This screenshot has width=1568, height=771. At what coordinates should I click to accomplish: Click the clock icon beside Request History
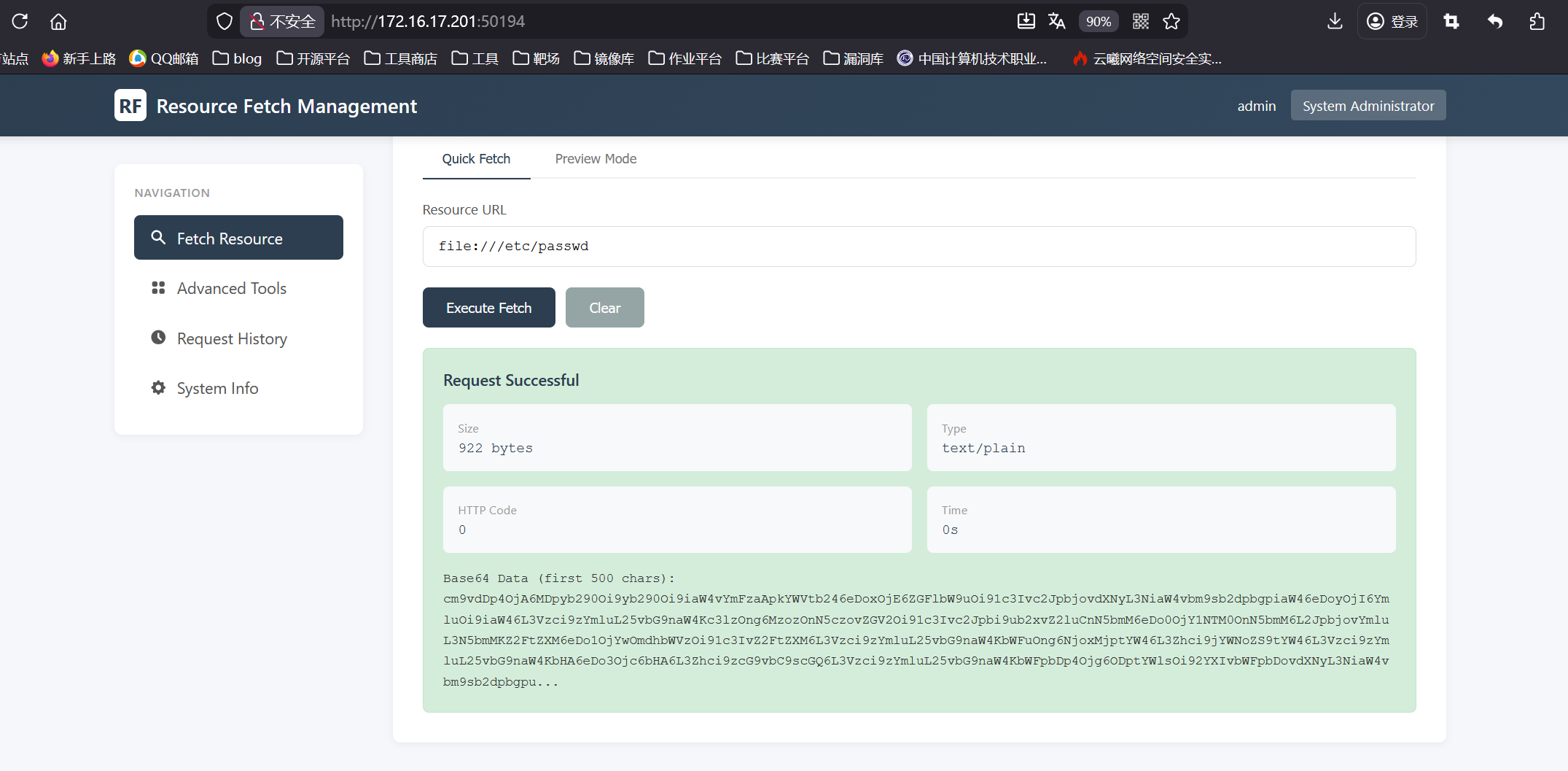158,337
